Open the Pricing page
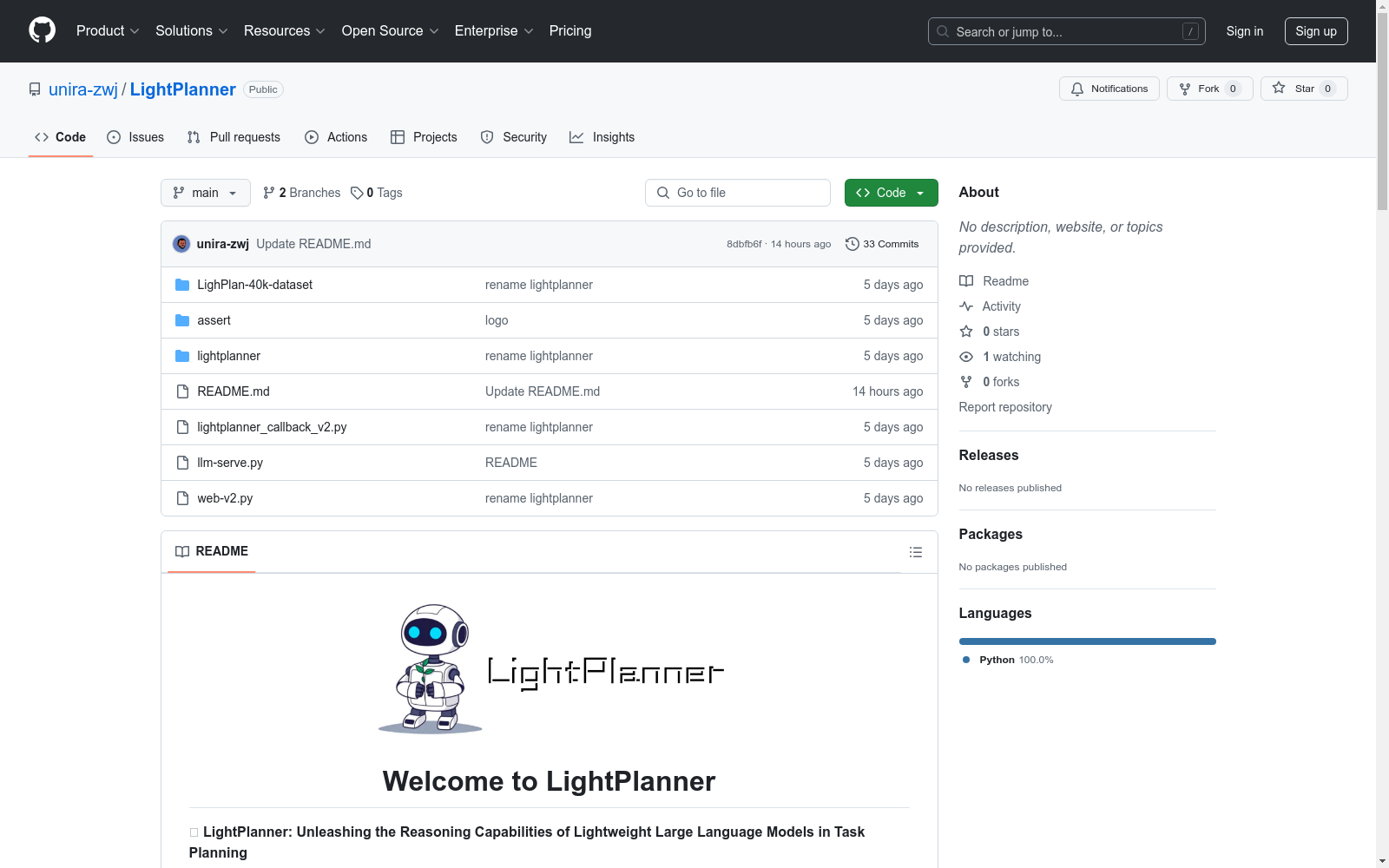The height and width of the screenshot is (868, 1389). click(570, 31)
